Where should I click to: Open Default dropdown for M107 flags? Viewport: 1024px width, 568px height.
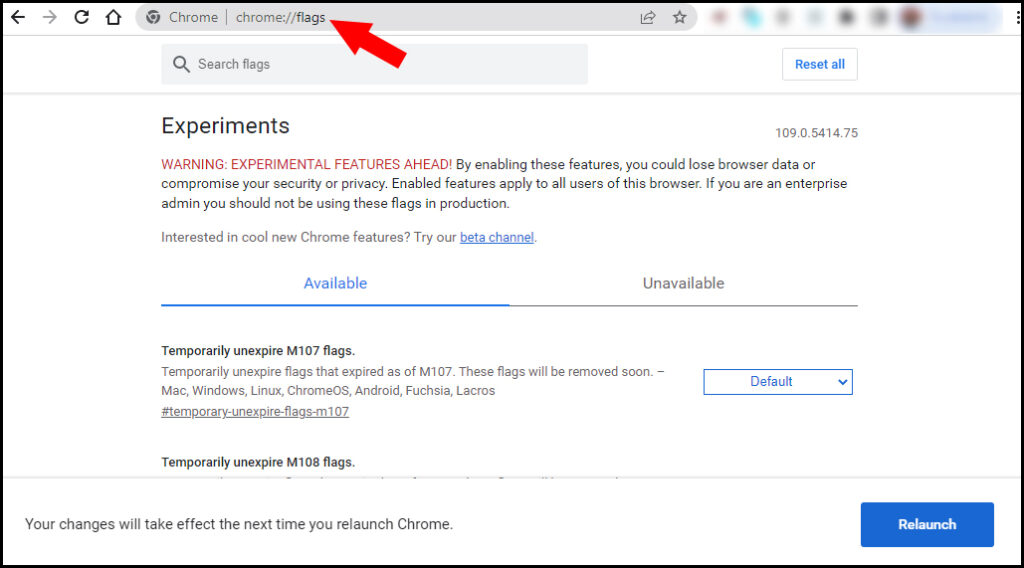point(778,382)
